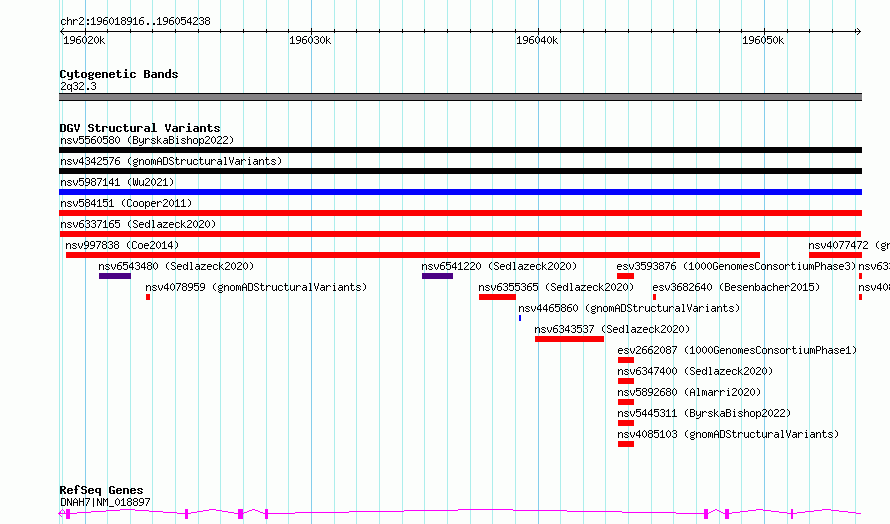The image size is (890, 524).
Task: Click the small red mark under nsv4078959
Action: [x=148, y=297]
